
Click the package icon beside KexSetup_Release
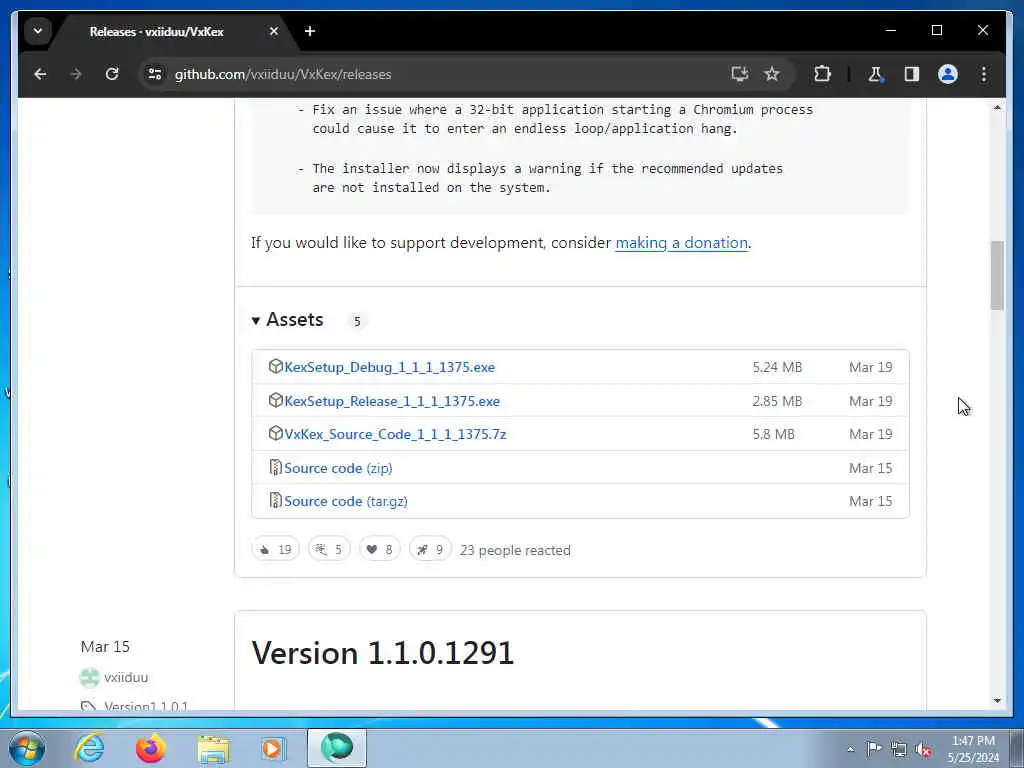point(276,400)
